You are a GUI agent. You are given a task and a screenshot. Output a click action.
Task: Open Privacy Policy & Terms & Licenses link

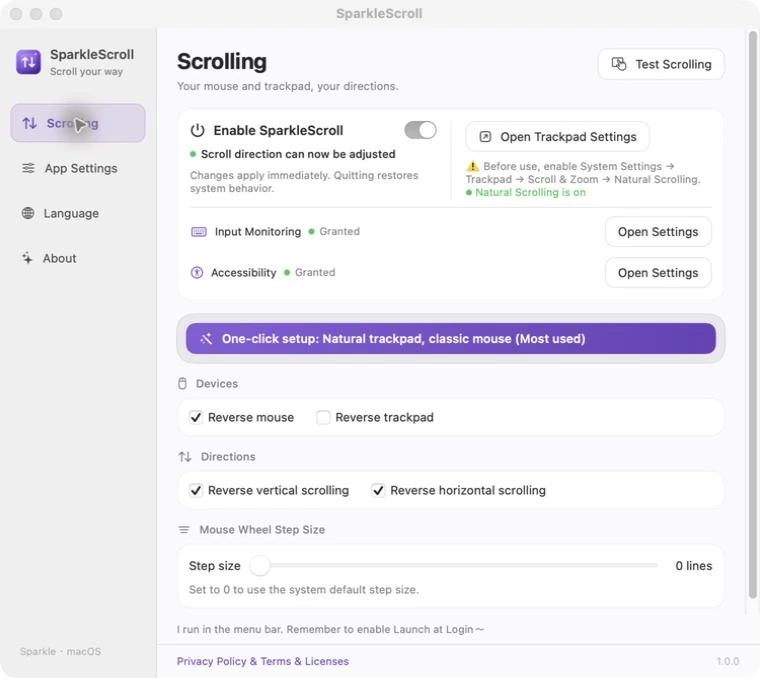point(263,661)
